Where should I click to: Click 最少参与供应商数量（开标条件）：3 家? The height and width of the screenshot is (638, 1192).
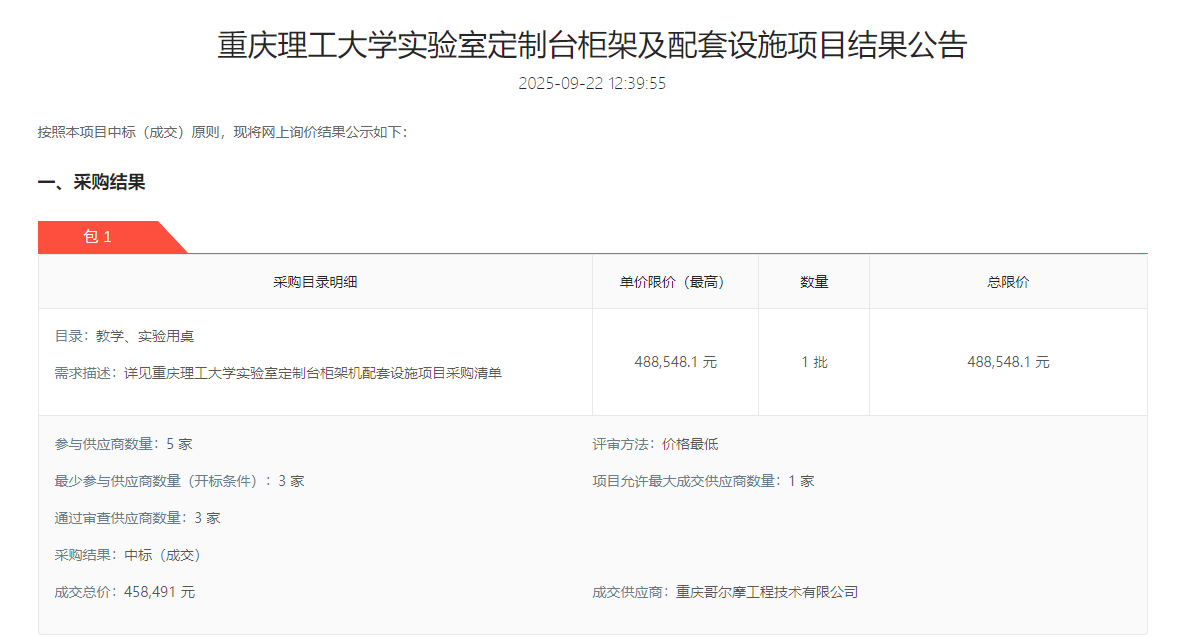click(x=180, y=480)
